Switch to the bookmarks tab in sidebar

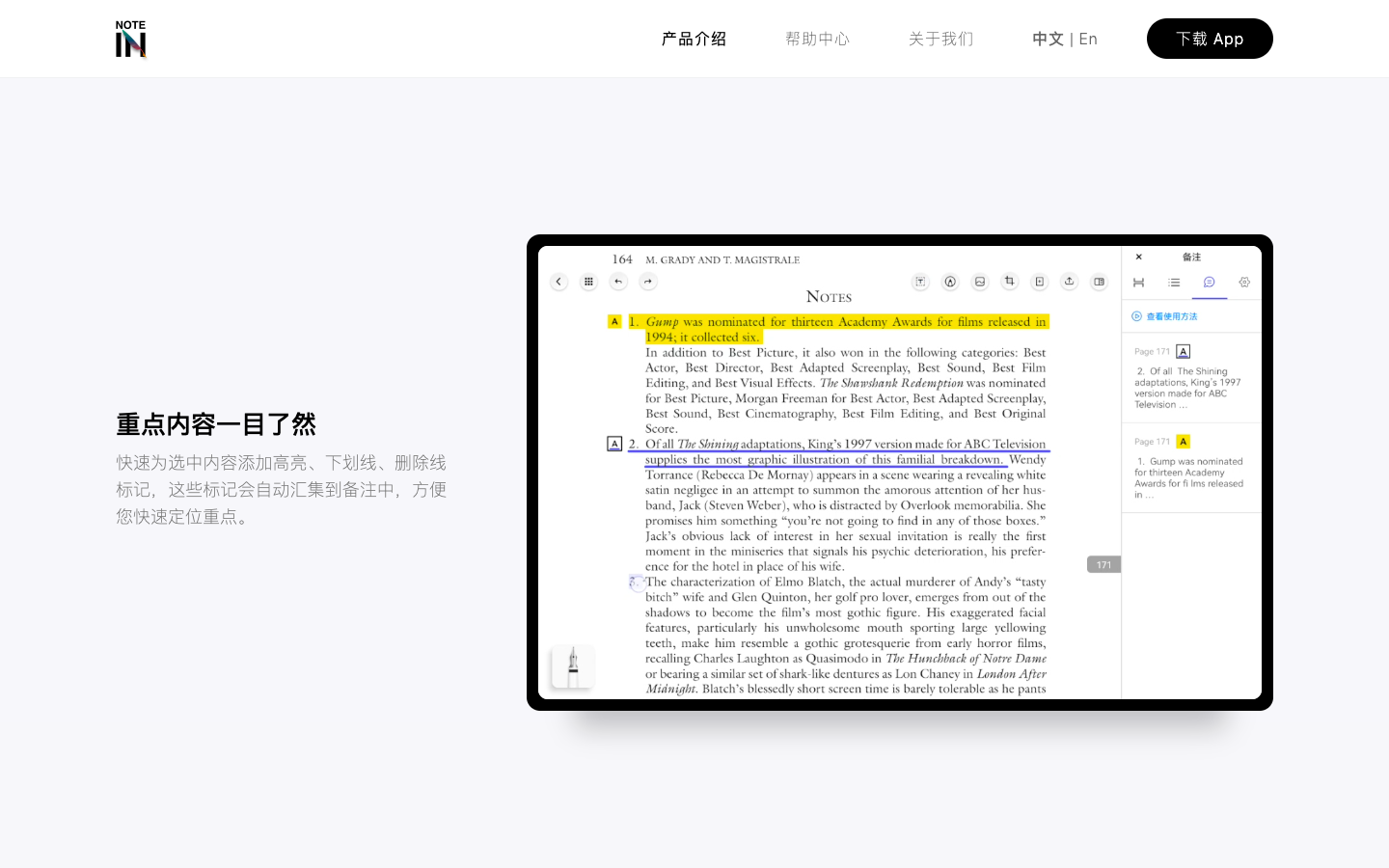[1139, 283]
